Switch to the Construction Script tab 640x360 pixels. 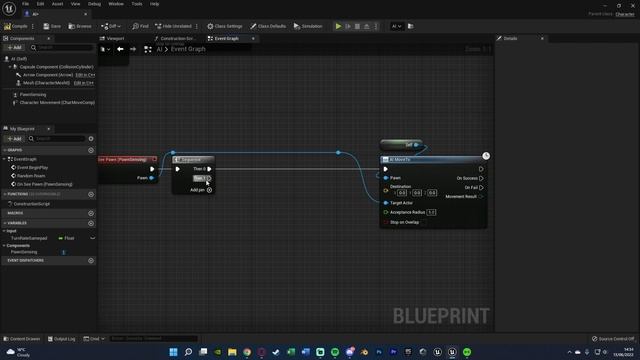pyautogui.click(x=175, y=38)
